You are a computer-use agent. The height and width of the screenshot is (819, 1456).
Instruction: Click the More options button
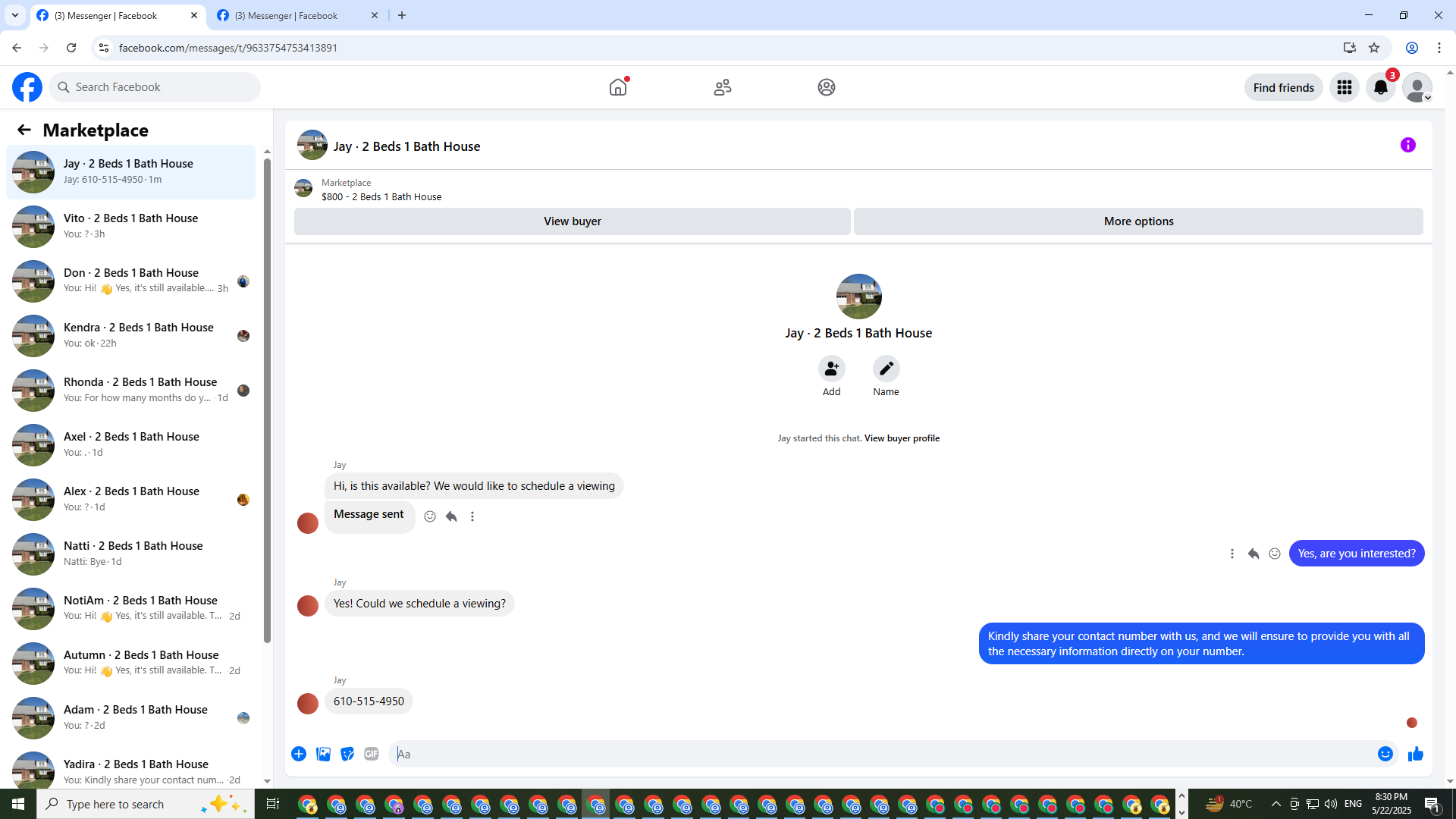1139,221
